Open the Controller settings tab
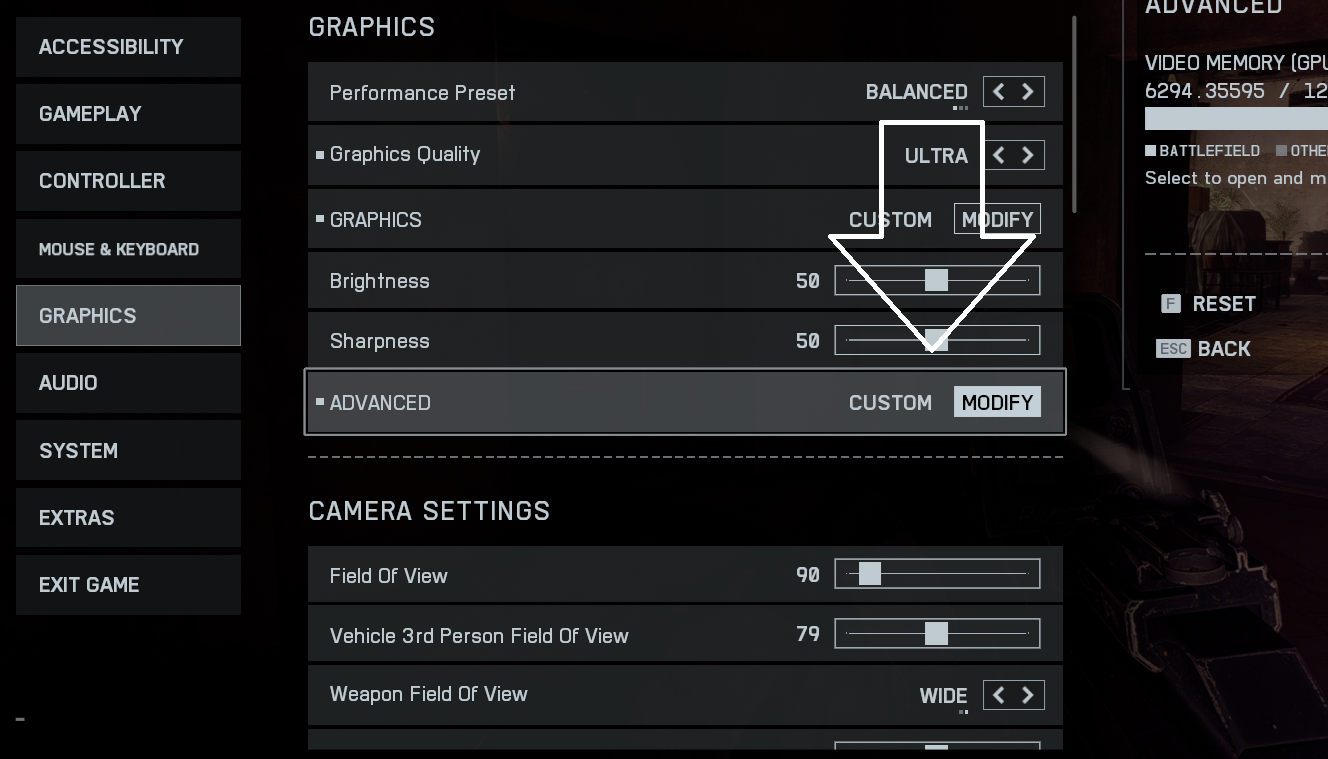Viewport: 1328px width, 759px height. click(x=128, y=181)
